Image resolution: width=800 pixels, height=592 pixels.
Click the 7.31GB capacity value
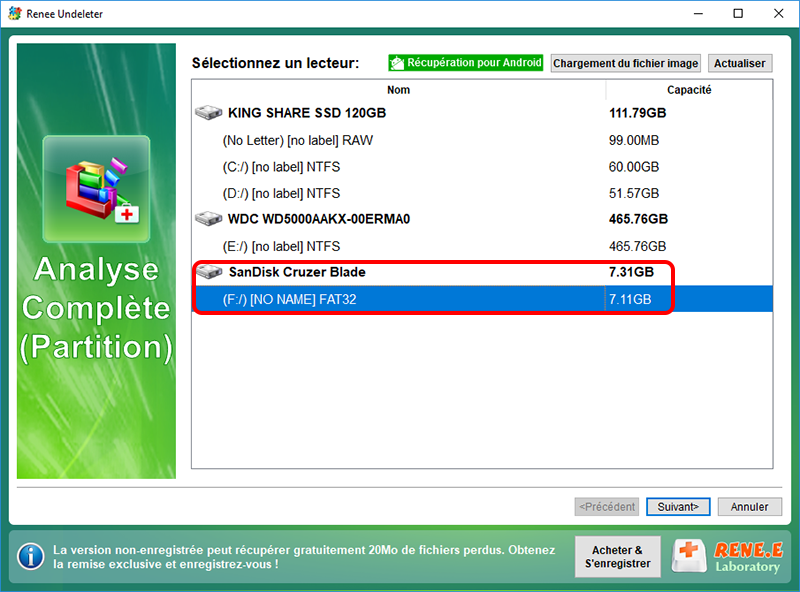pos(631,272)
